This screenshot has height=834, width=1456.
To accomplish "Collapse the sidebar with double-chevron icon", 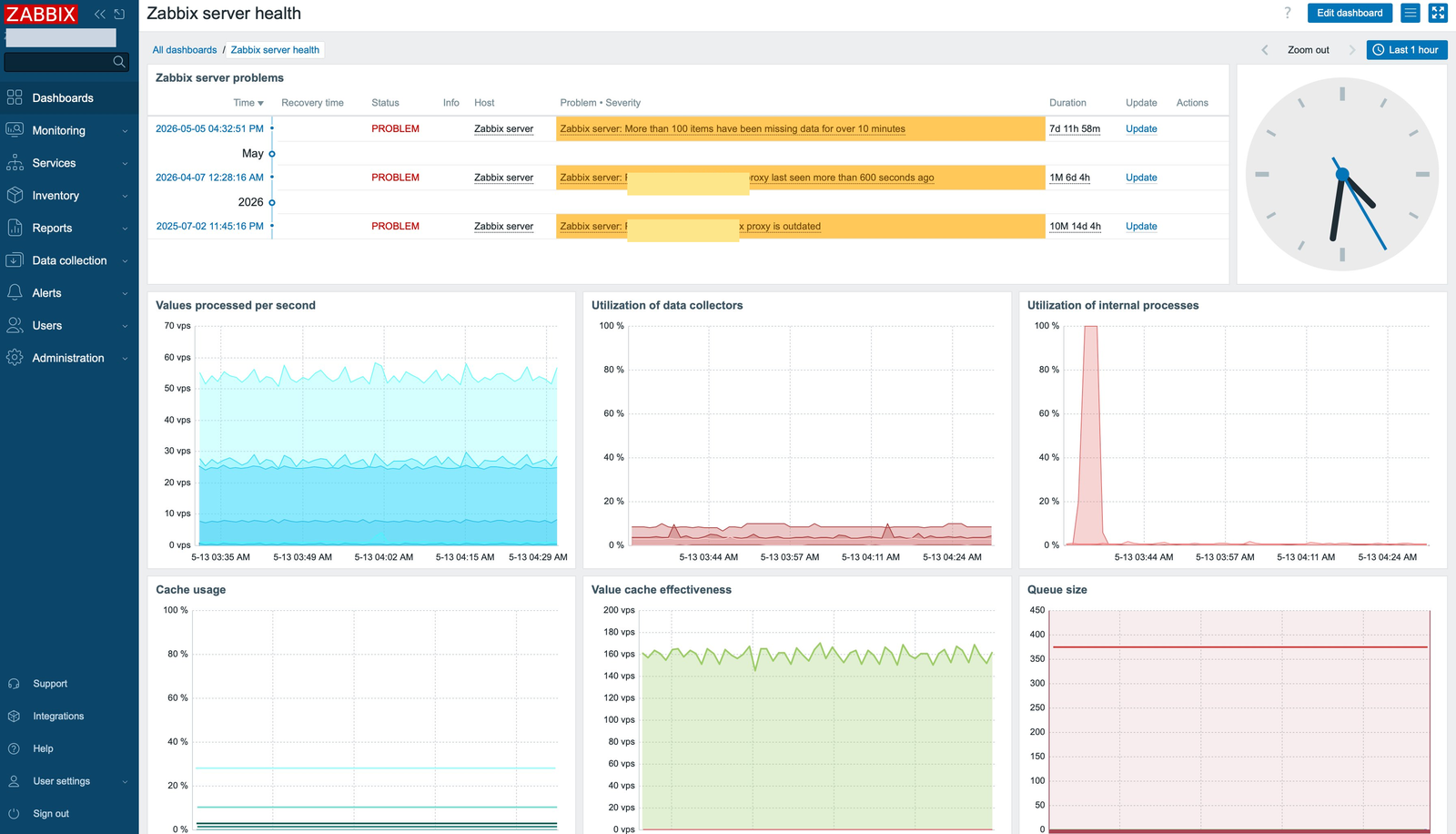I will 100,14.
